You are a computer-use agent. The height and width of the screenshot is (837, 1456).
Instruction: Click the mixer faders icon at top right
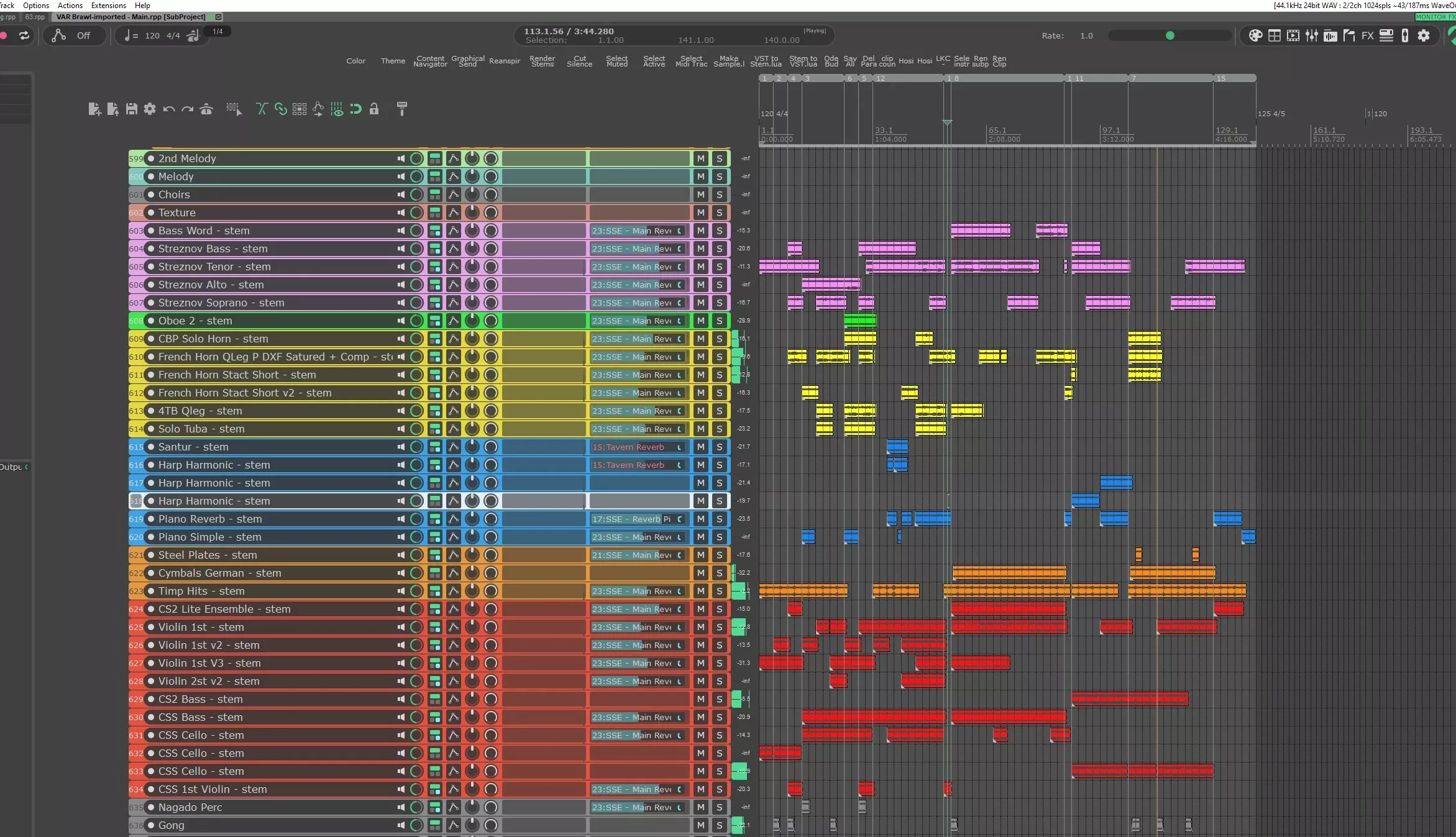click(1311, 36)
